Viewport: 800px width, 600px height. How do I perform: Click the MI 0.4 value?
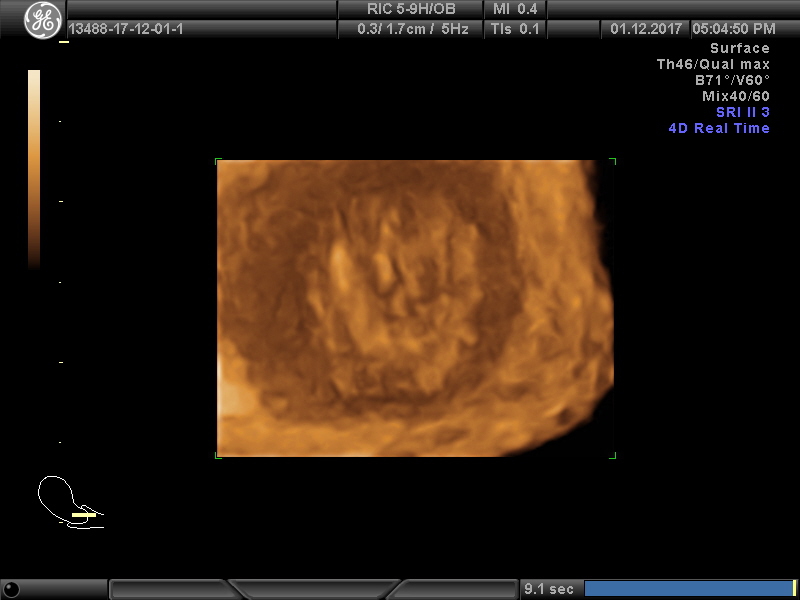(x=515, y=9)
